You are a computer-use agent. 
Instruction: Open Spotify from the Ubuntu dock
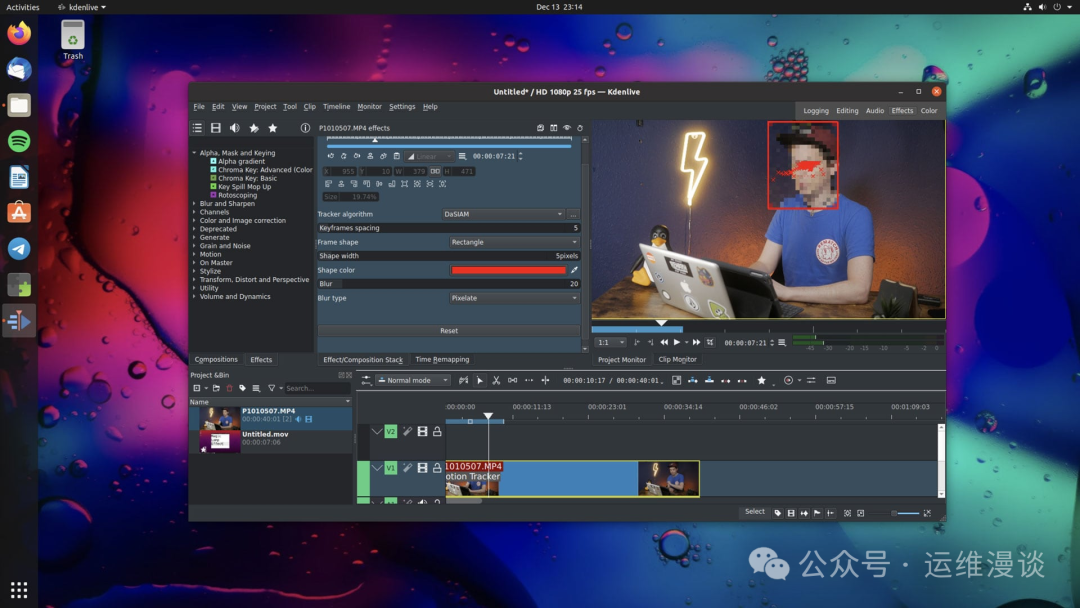(19, 141)
